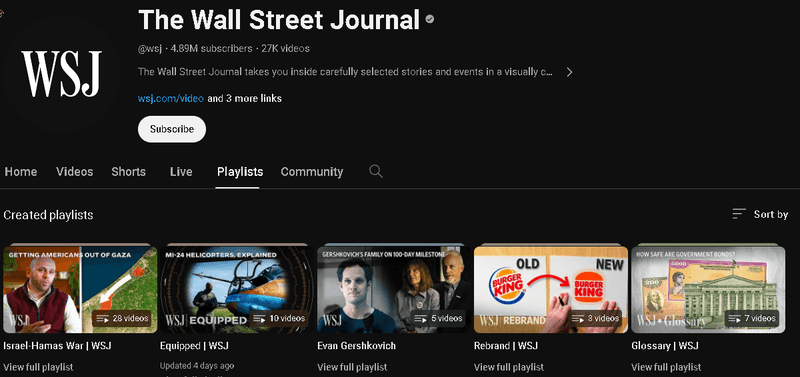The width and height of the screenshot is (800, 377).
Task: Click the '10 videos' playlist count badge
Action: tap(279, 318)
